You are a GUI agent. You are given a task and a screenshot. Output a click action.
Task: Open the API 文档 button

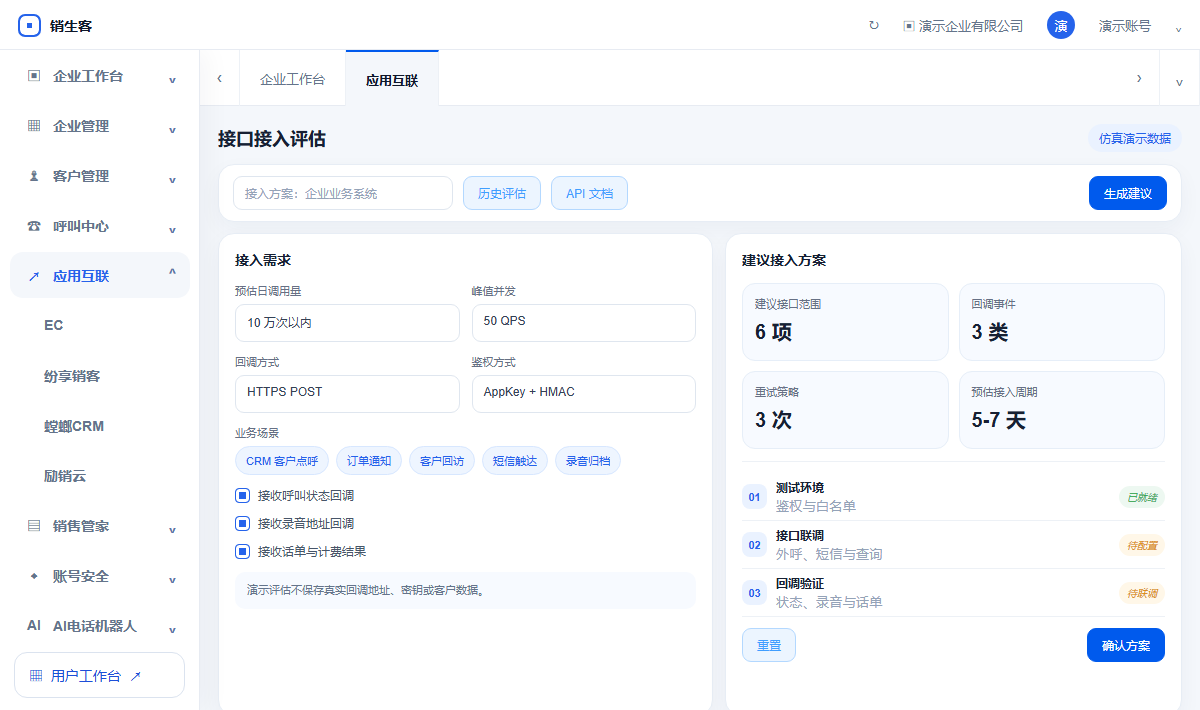click(589, 193)
